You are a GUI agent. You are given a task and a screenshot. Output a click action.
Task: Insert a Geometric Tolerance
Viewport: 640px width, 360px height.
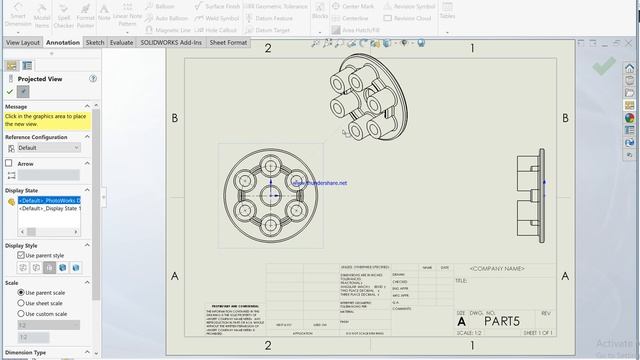(276, 6)
